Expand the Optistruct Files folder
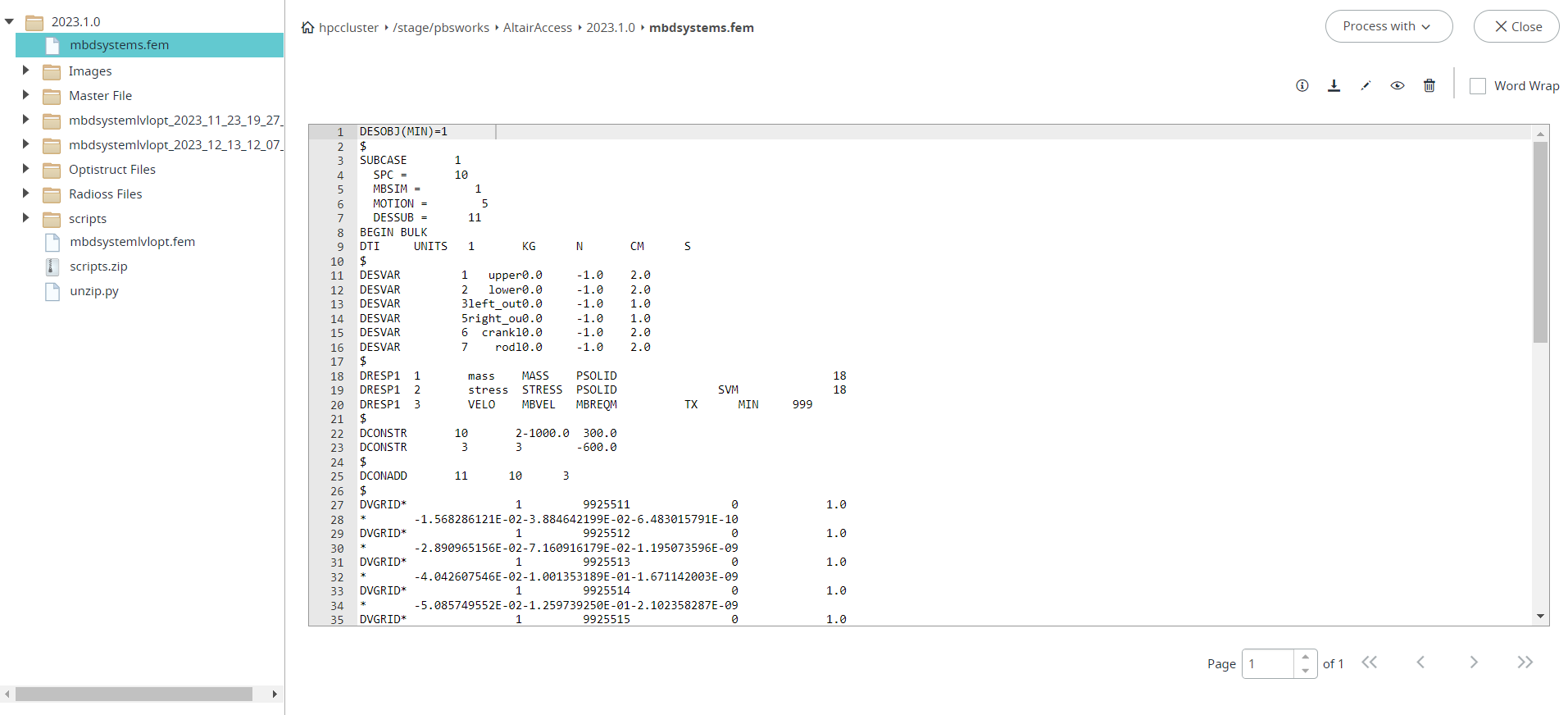Screen dimensions: 1568x715 [25, 169]
